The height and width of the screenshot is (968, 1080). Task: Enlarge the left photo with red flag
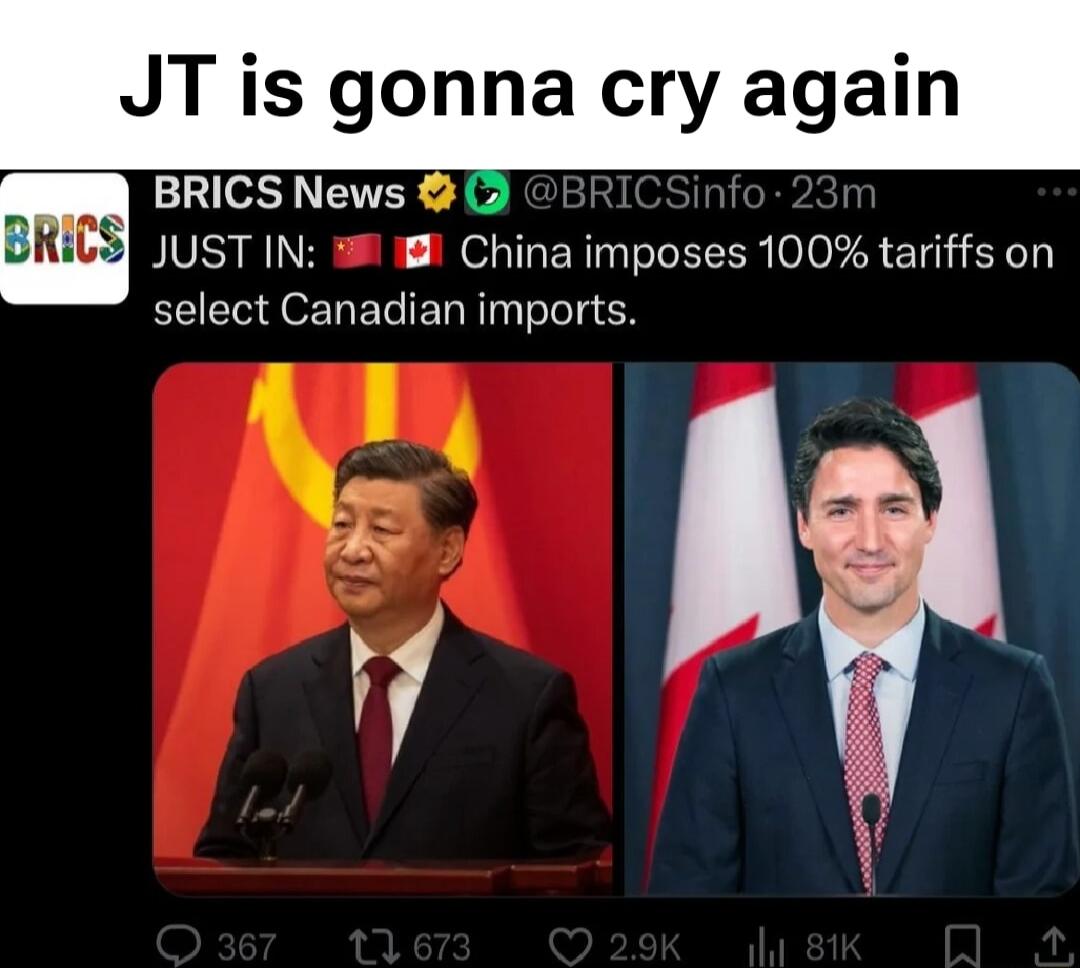tap(382, 629)
